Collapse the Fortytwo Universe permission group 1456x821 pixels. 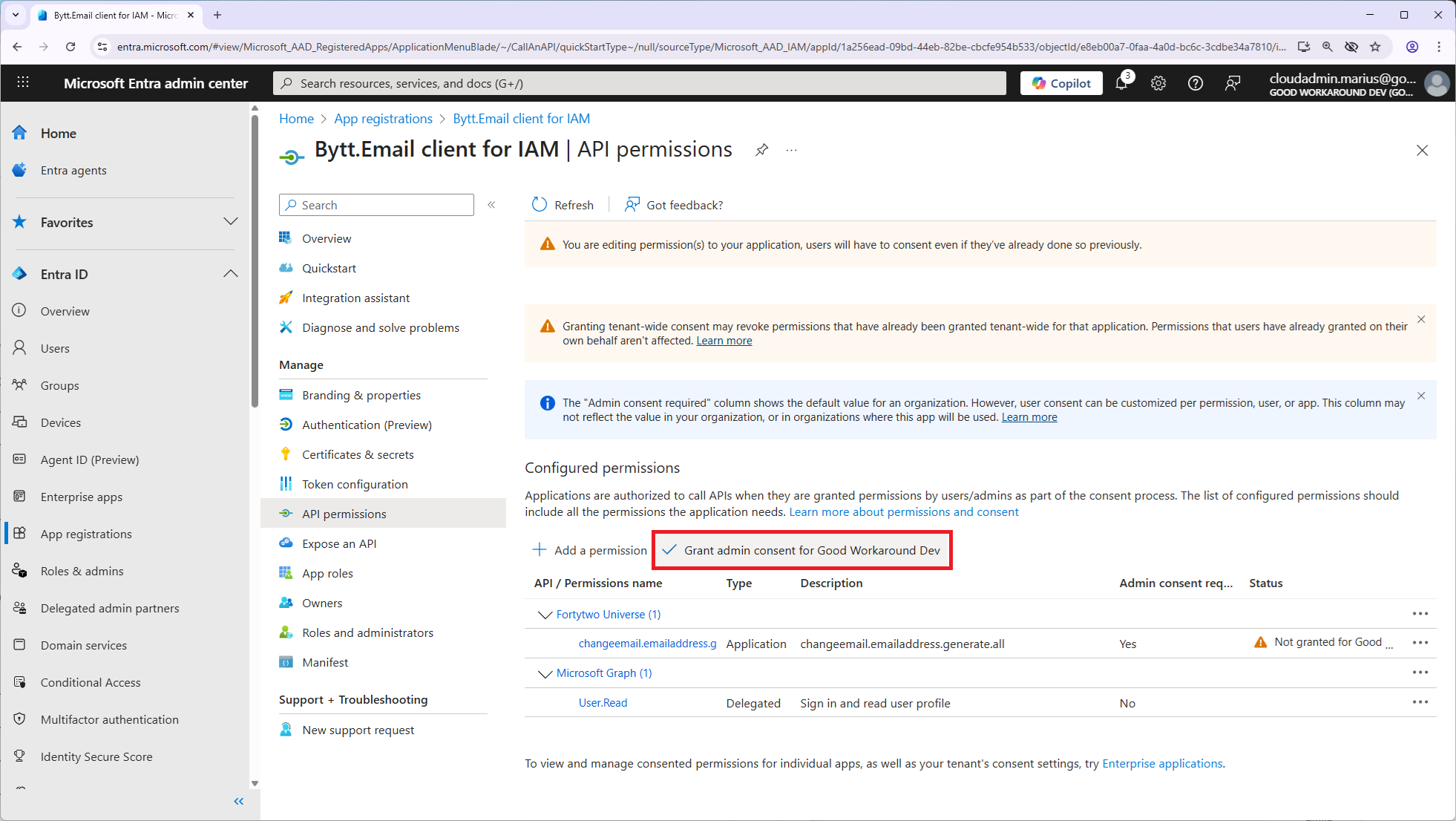tap(545, 615)
